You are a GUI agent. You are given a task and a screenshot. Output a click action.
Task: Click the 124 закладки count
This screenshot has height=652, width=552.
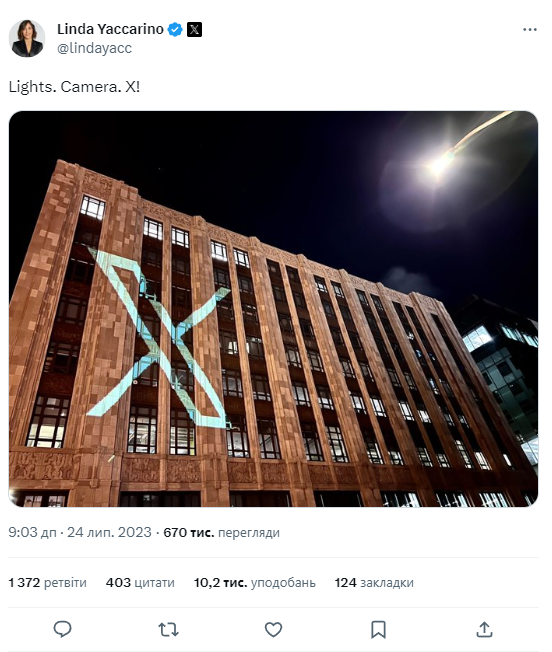coord(374,583)
